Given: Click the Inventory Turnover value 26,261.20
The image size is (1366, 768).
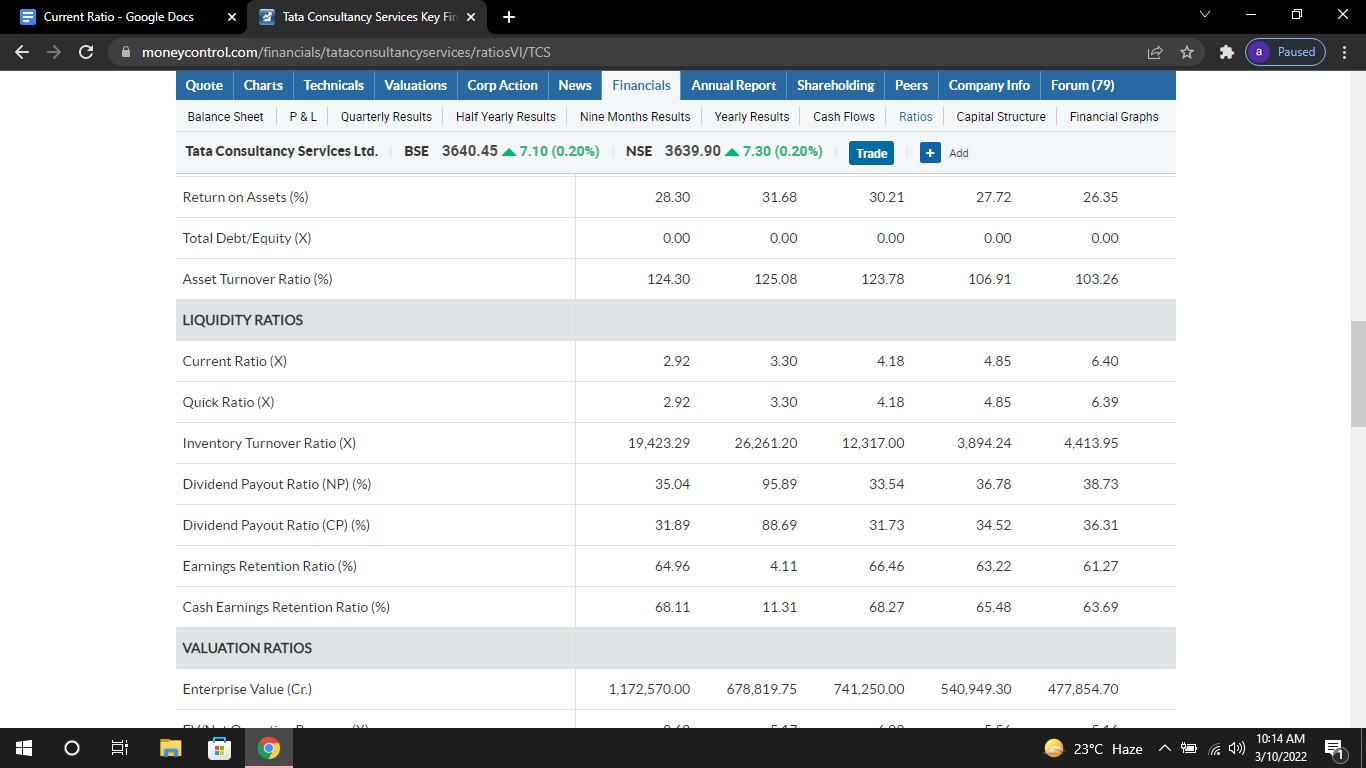Looking at the screenshot, I should [766, 443].
